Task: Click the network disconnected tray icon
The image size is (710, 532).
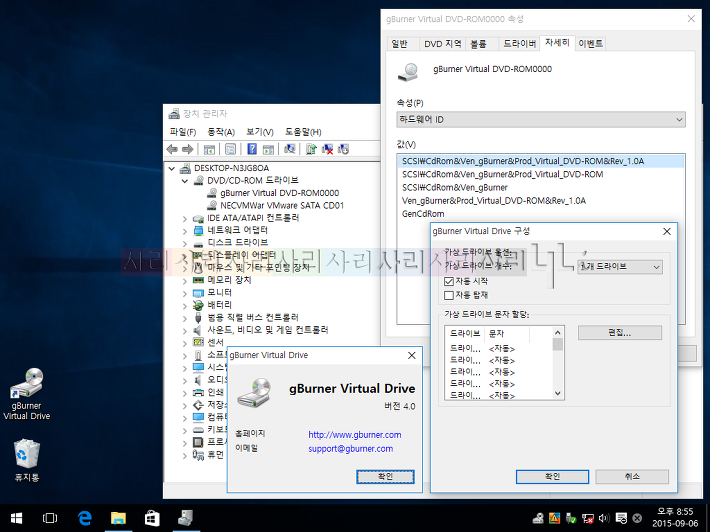Action: [x=588, y=518]
